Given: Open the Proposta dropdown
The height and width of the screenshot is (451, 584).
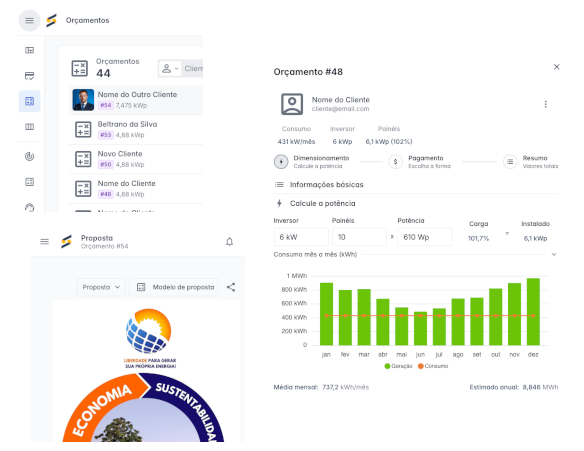Looking at the screenshot, I should (x=101, y=287).
